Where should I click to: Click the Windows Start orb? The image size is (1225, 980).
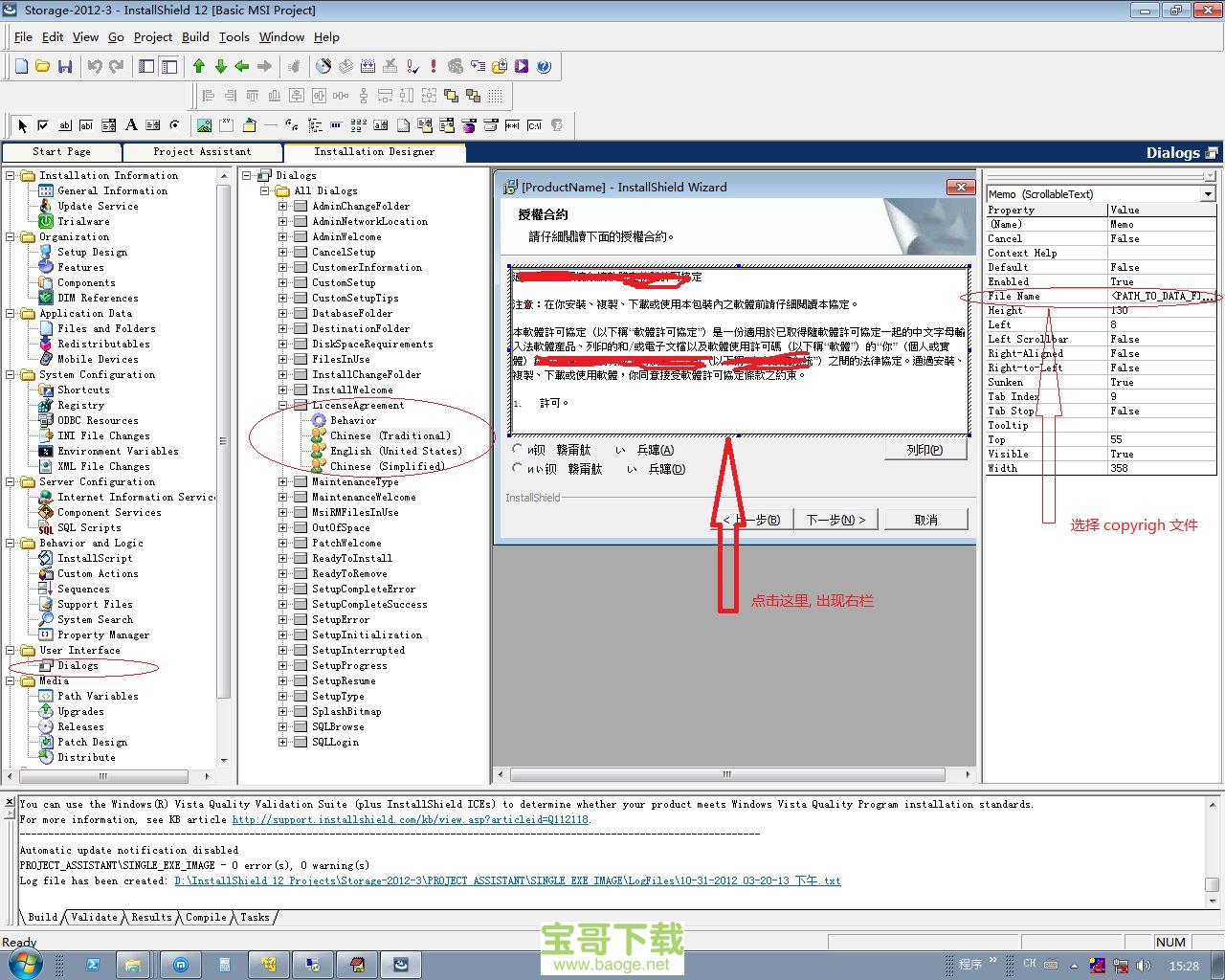26,964
